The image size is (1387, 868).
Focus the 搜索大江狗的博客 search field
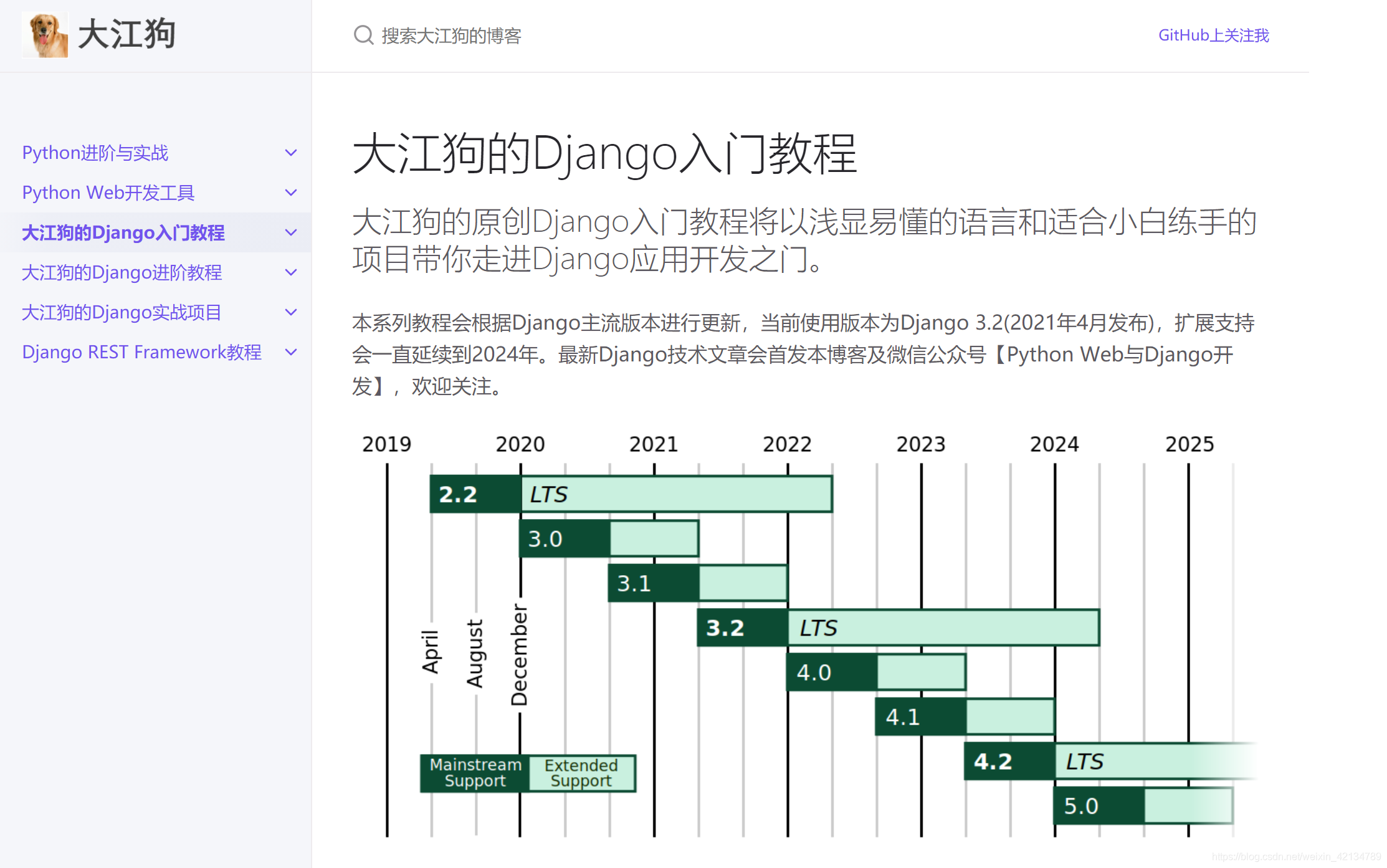point(452,36)
